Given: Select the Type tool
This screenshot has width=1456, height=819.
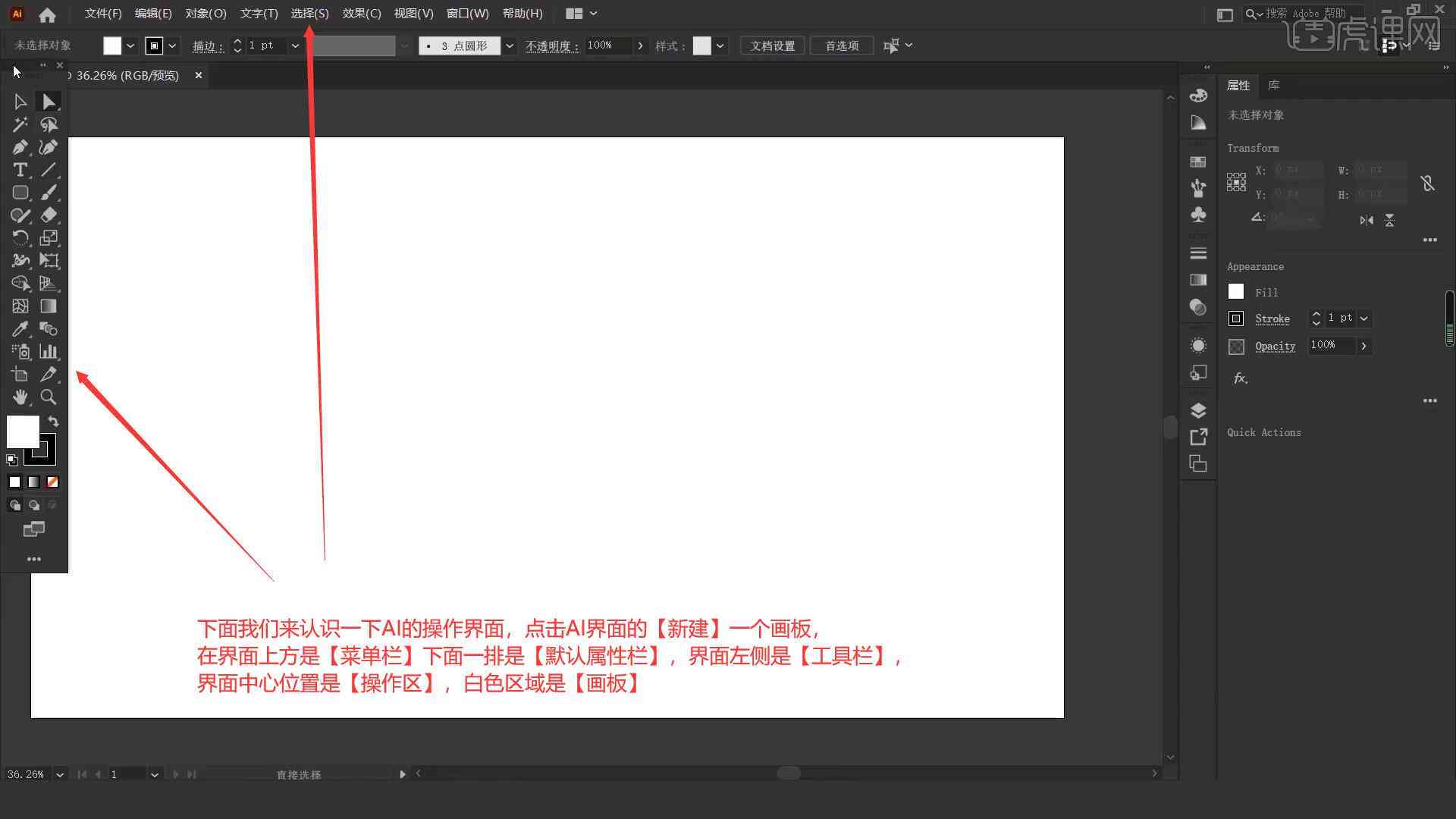Looking at the screenshot, I should click(19, 169).
